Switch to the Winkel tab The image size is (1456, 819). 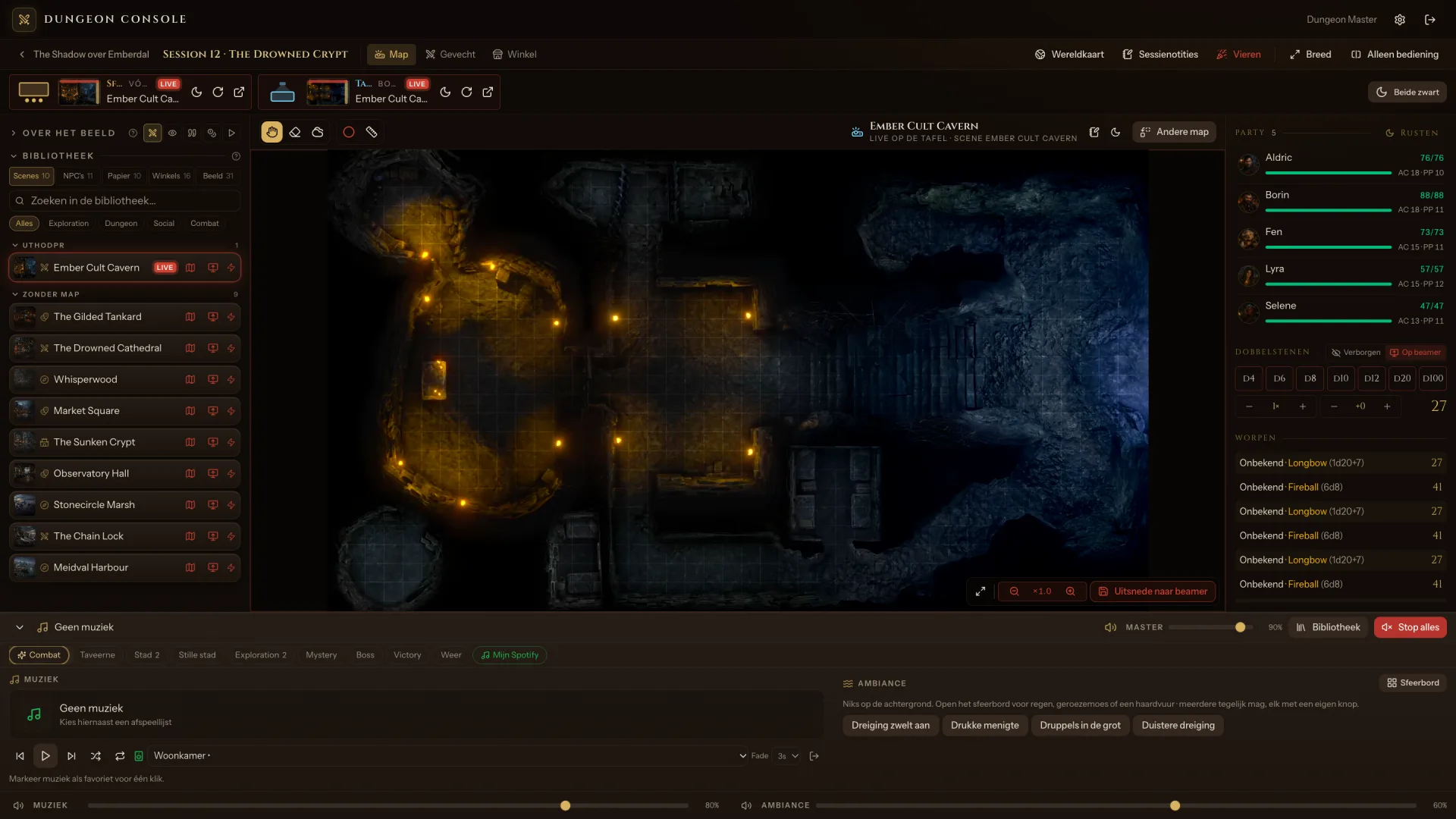coord(514,55)
